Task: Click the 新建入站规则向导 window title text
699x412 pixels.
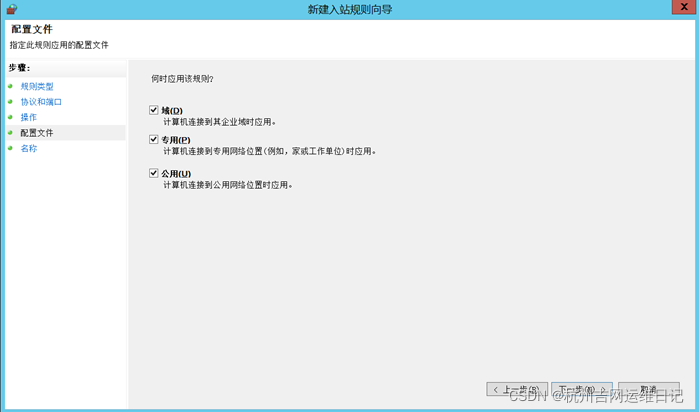Action: 350,9
